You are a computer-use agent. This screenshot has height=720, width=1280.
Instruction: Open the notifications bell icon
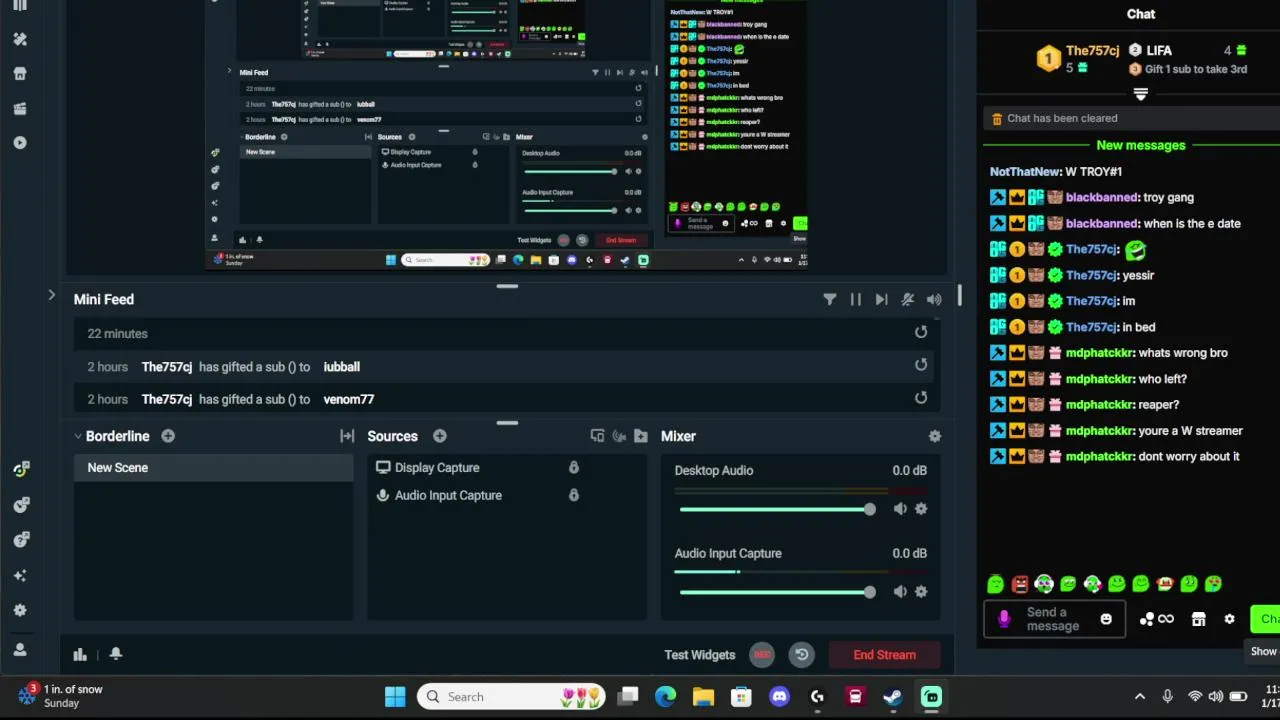(x=116, y=654)
